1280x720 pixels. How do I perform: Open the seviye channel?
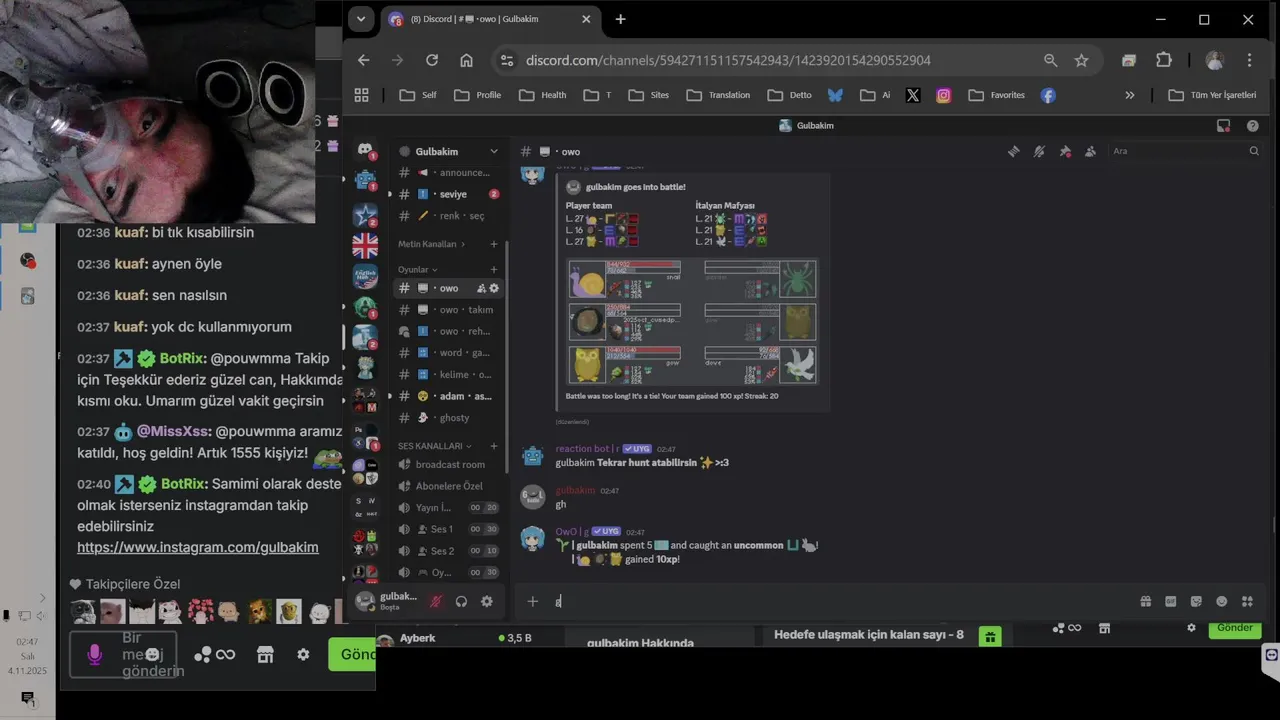coord(447,194)
